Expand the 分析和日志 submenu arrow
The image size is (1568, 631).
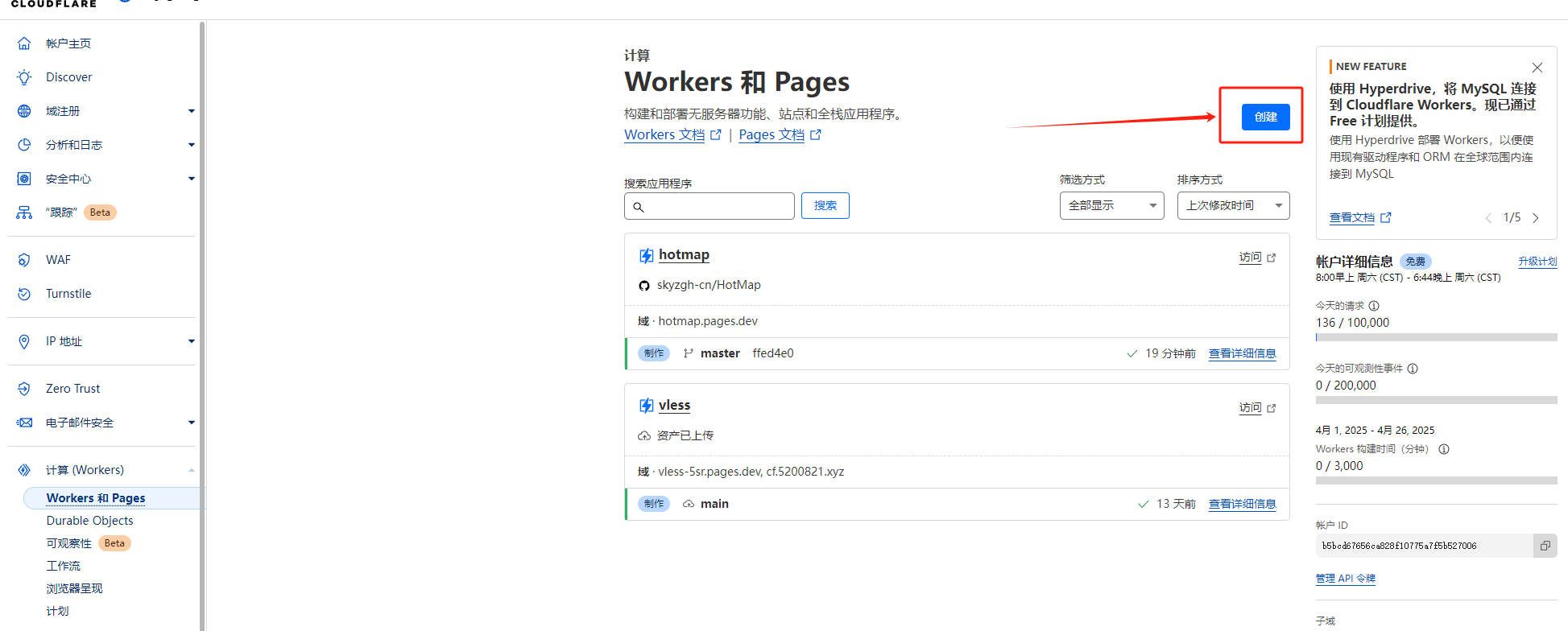(x=192, y=145)
